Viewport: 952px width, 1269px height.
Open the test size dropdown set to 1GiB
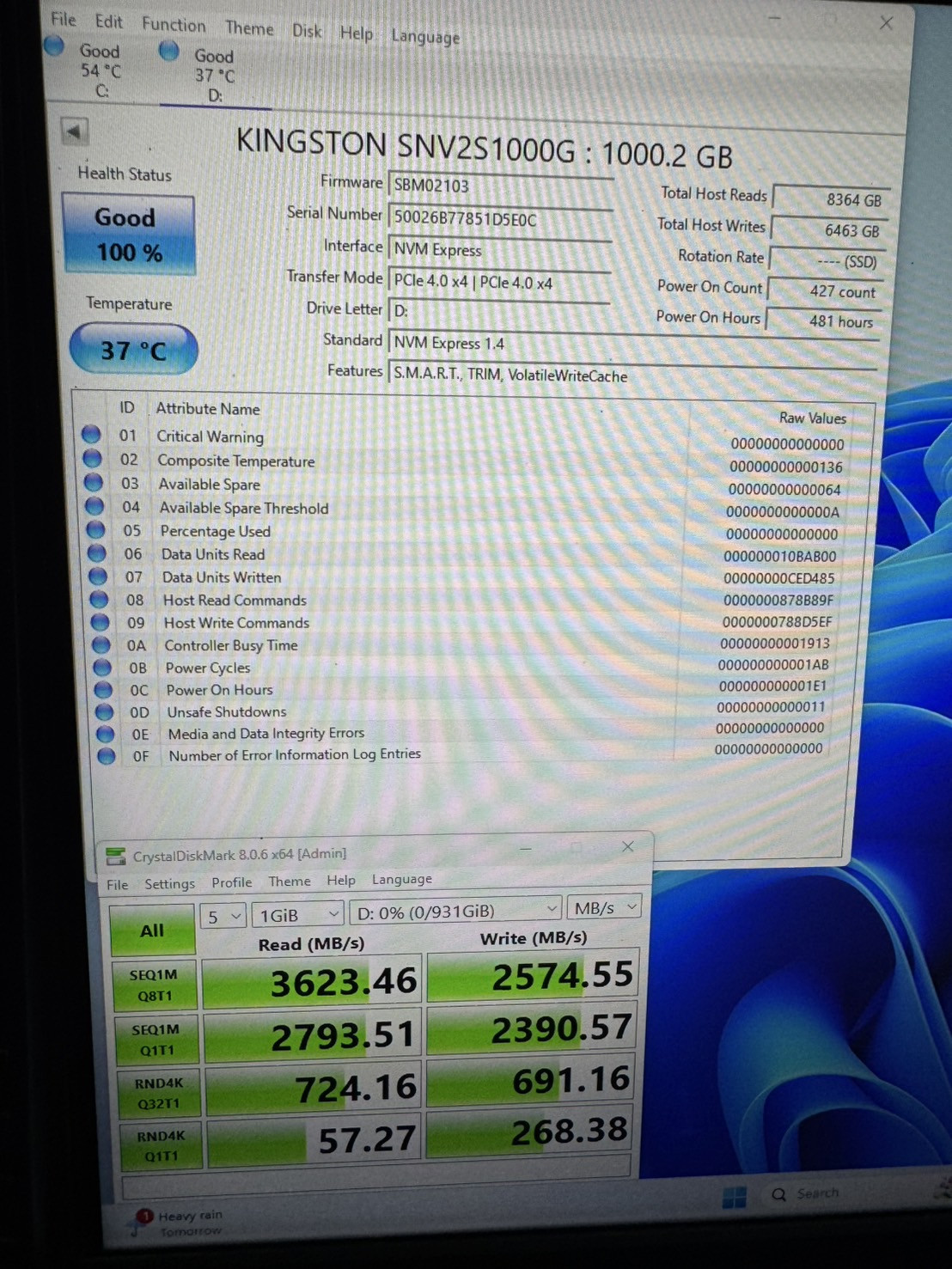click(298, 915)
